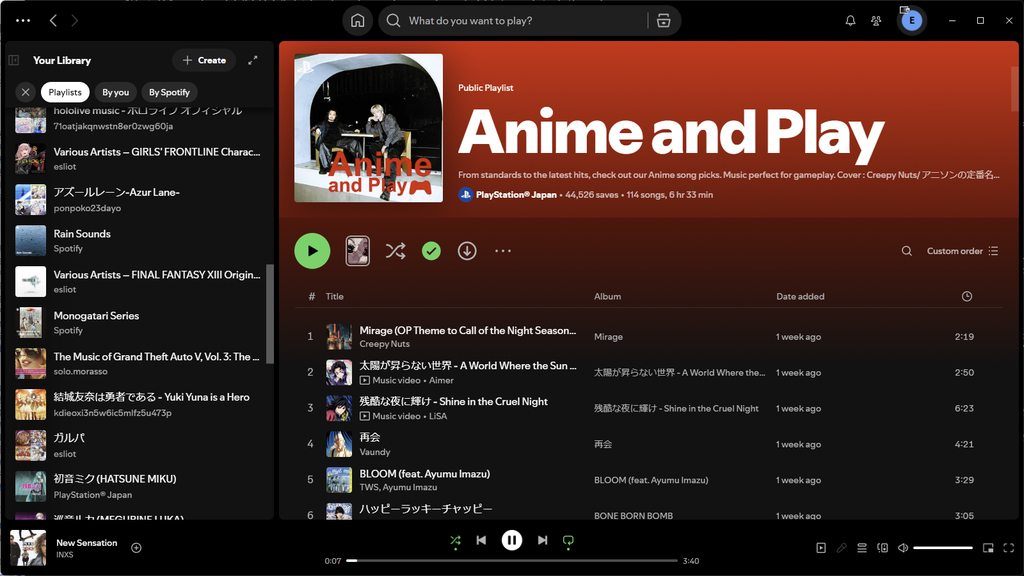
Task: Open the play queue
Action: [x=861, y=548]
